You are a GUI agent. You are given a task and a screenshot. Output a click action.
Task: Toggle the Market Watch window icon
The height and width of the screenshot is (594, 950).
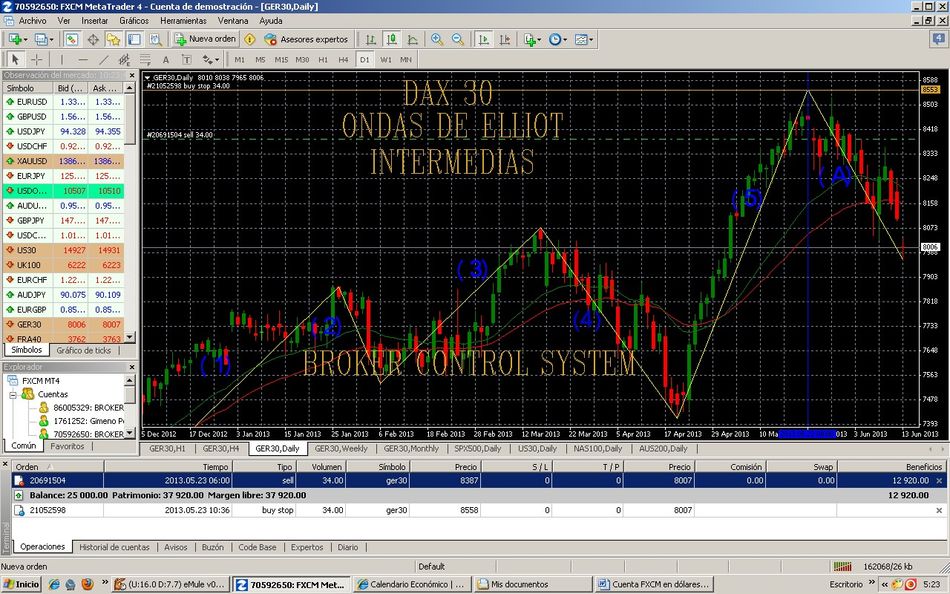(71, 39)
